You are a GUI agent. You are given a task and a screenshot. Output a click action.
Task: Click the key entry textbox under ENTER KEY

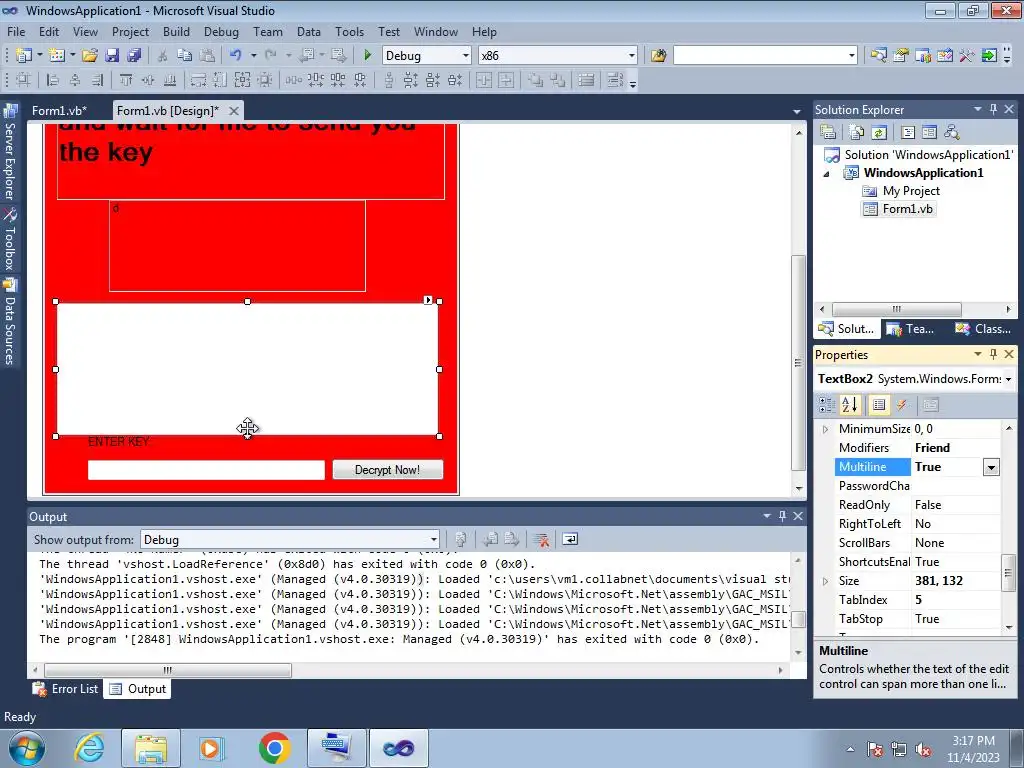point(206,470)
